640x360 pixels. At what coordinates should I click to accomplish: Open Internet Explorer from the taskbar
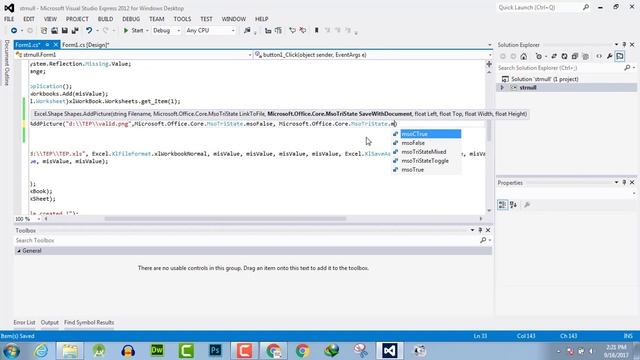point(41,351)
